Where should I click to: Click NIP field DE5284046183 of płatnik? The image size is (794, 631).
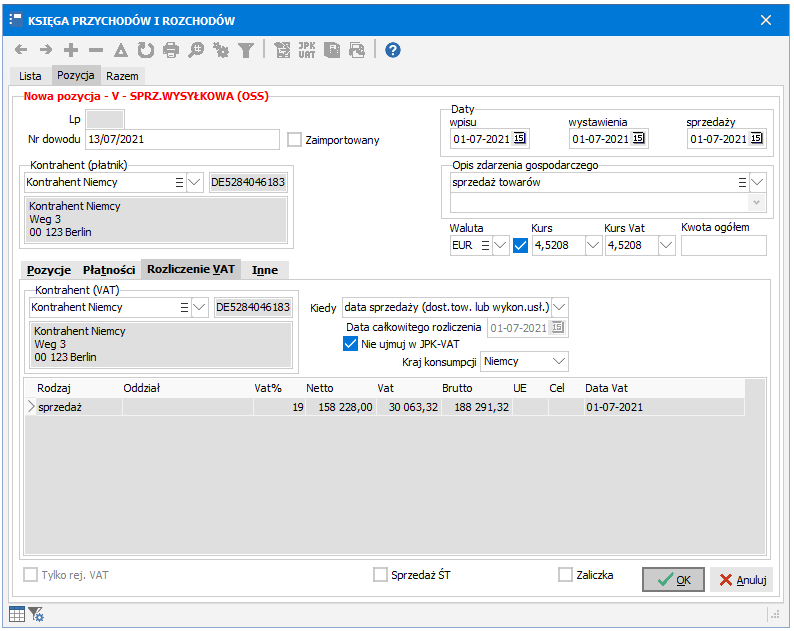click(248, 182)
